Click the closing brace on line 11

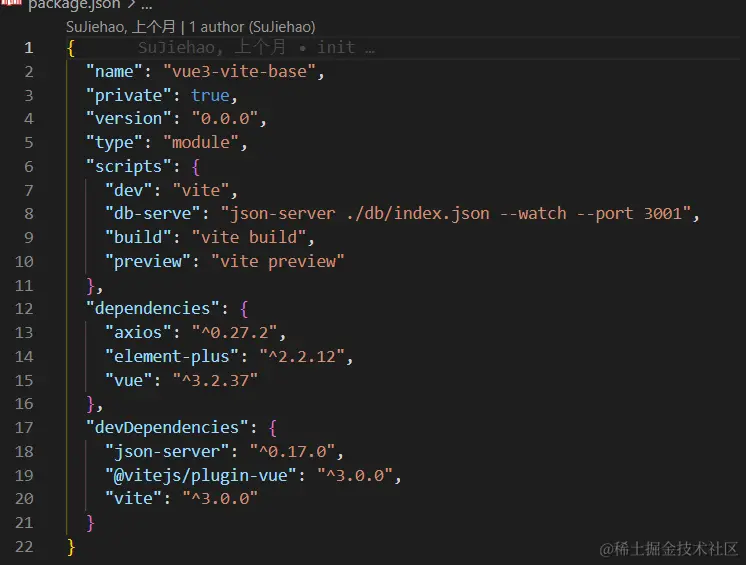pyautogui.click(x=91, y=286)
